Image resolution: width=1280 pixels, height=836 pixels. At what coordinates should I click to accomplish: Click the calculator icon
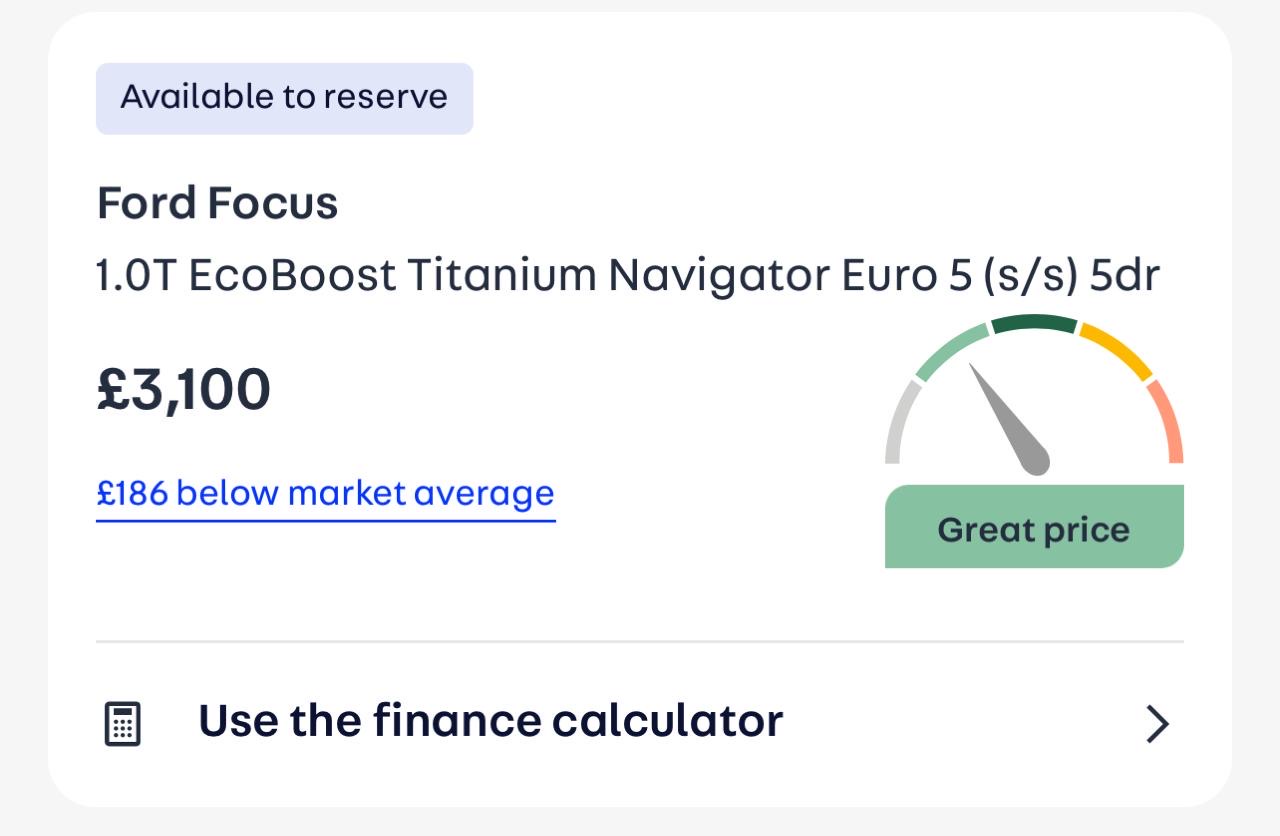point(123,723)
